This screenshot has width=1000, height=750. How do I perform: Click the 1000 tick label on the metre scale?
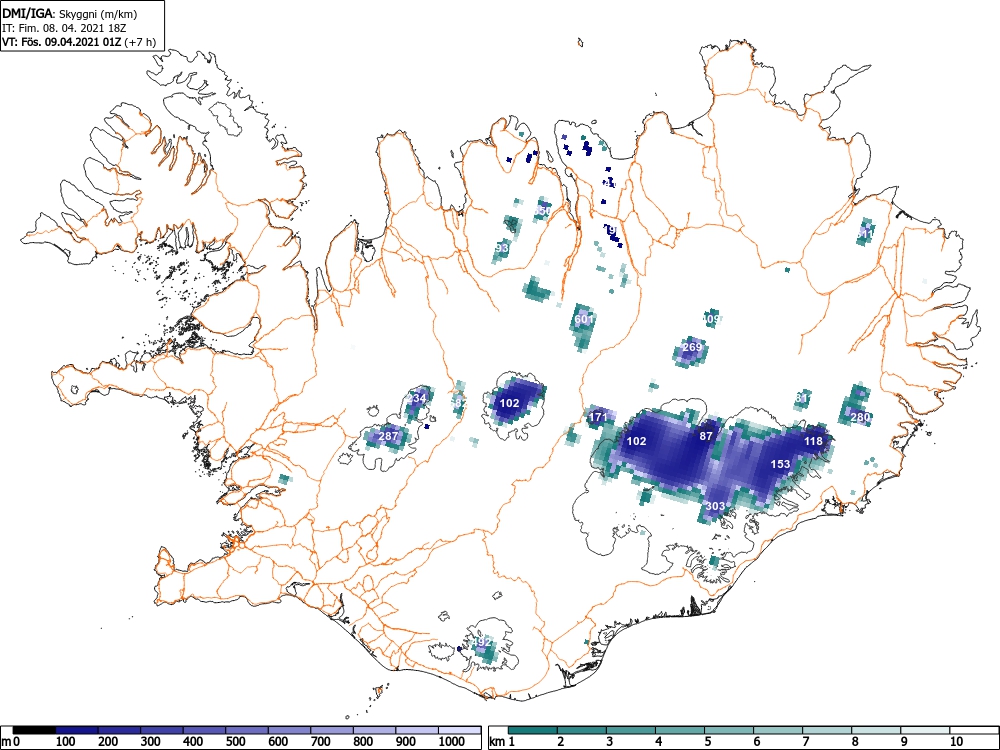451,742
